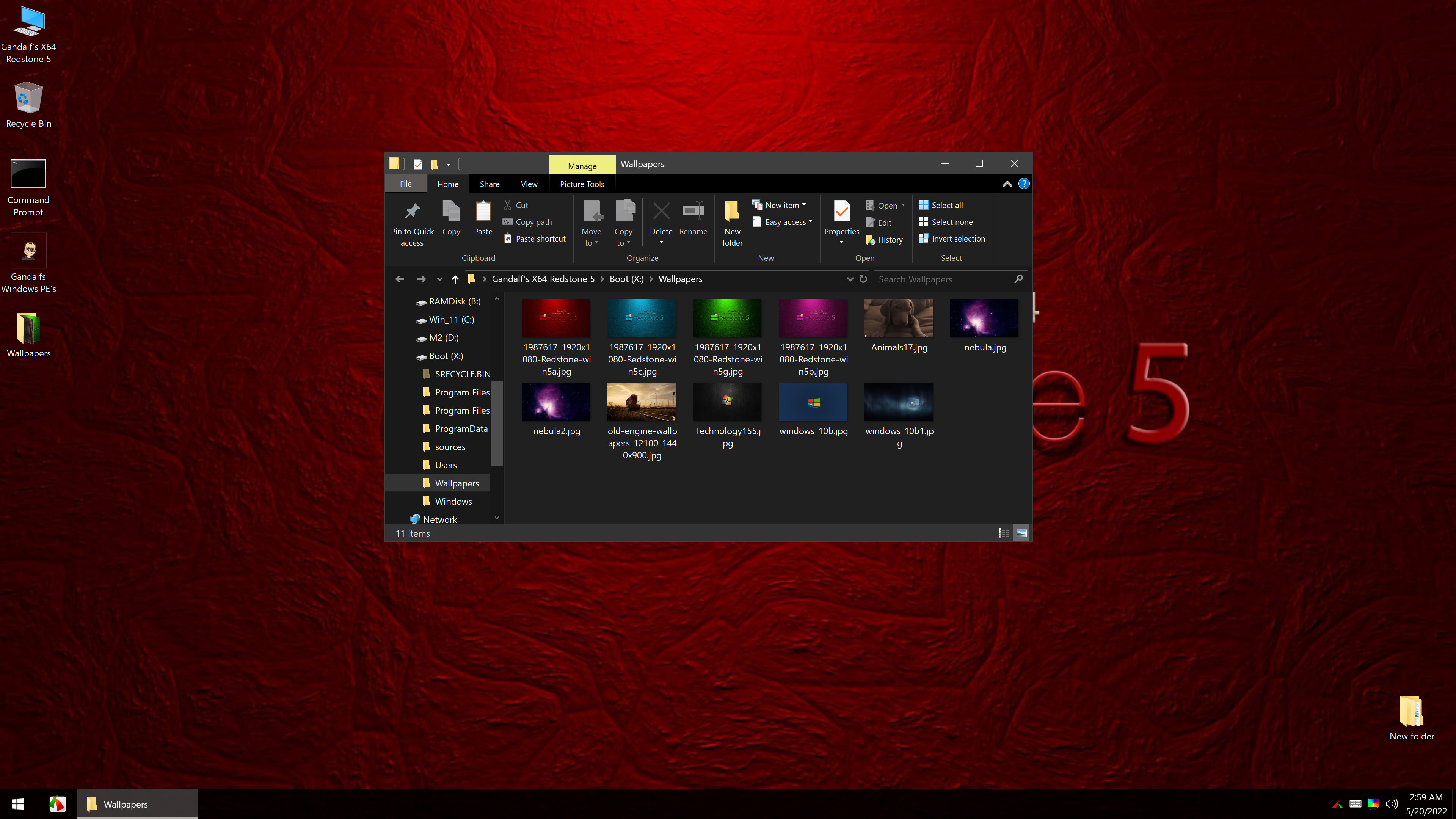Click Paste shortcut command
Image resolution: width=1456 pixels, height=819 pixels.
click(x=534, y=238)
